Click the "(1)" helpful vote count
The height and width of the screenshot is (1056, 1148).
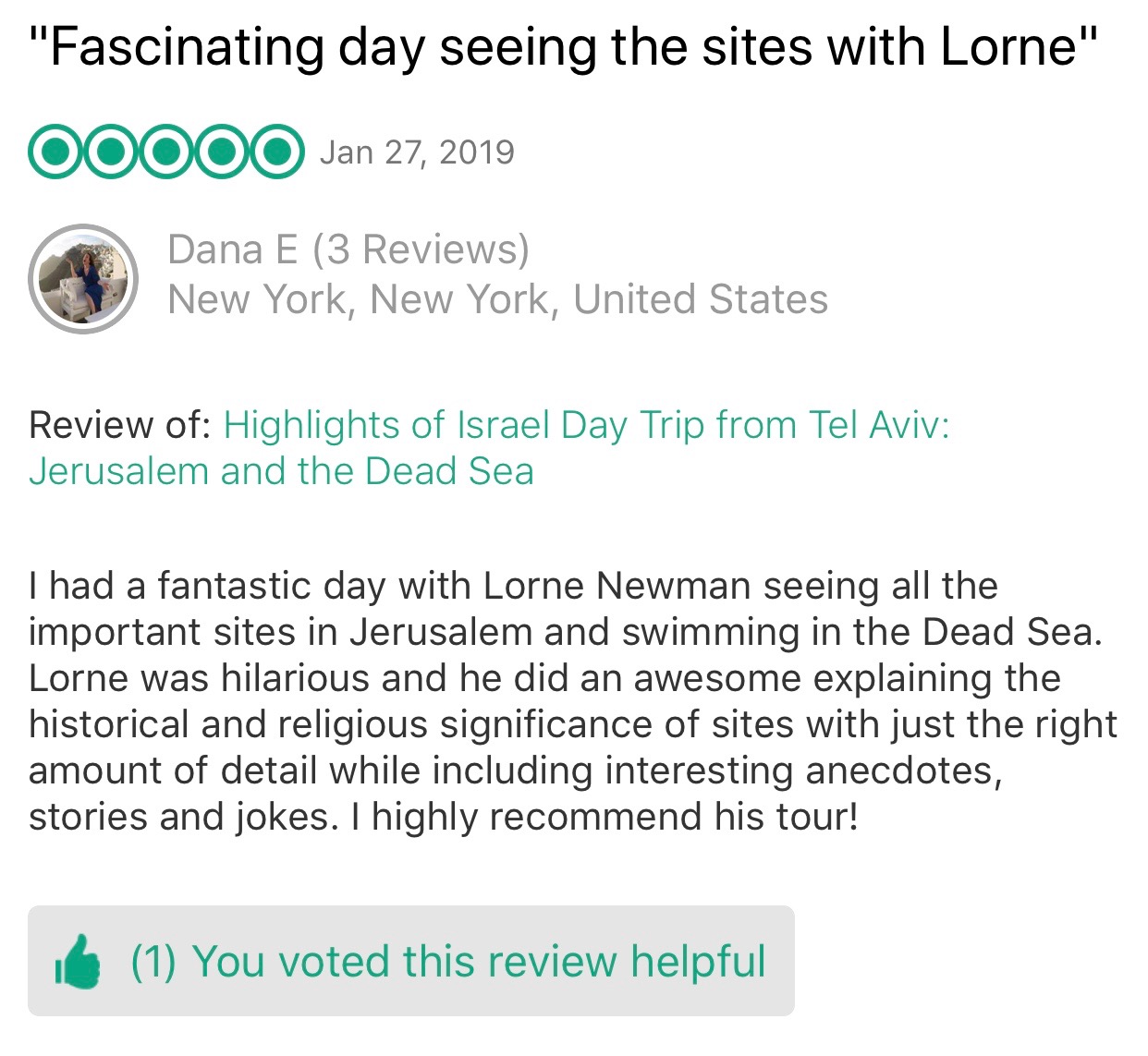pyautogui.click(x=153, y=962)
